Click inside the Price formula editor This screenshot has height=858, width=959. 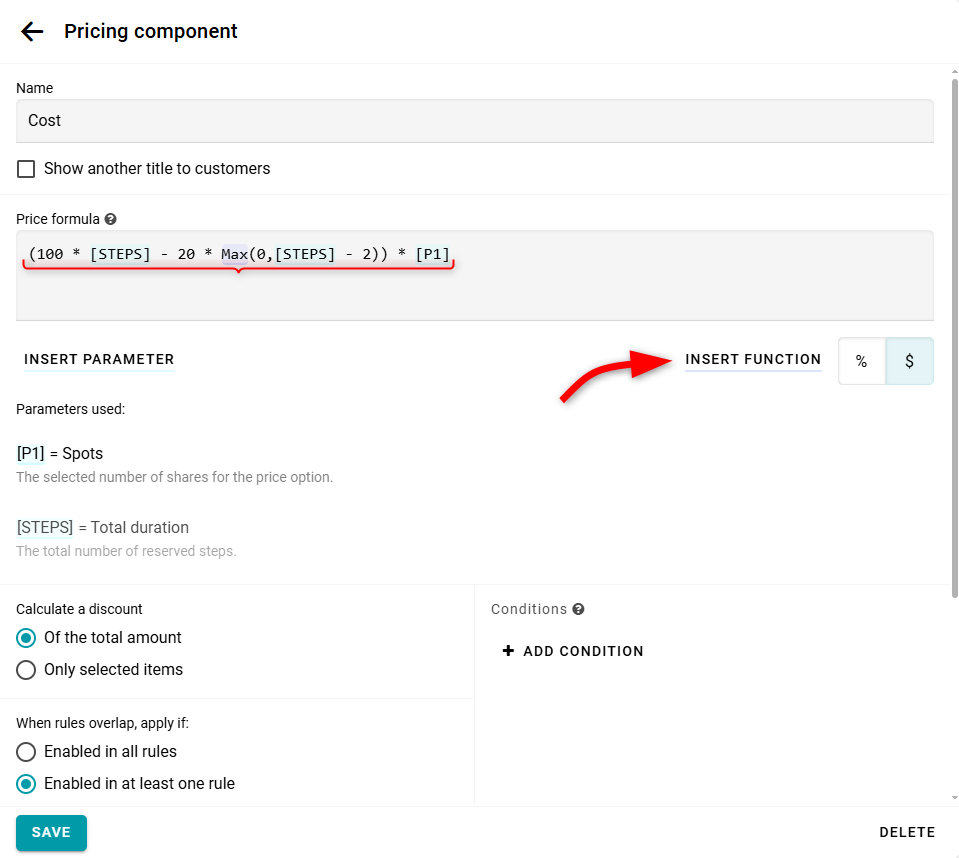click(x=474, y=290)
